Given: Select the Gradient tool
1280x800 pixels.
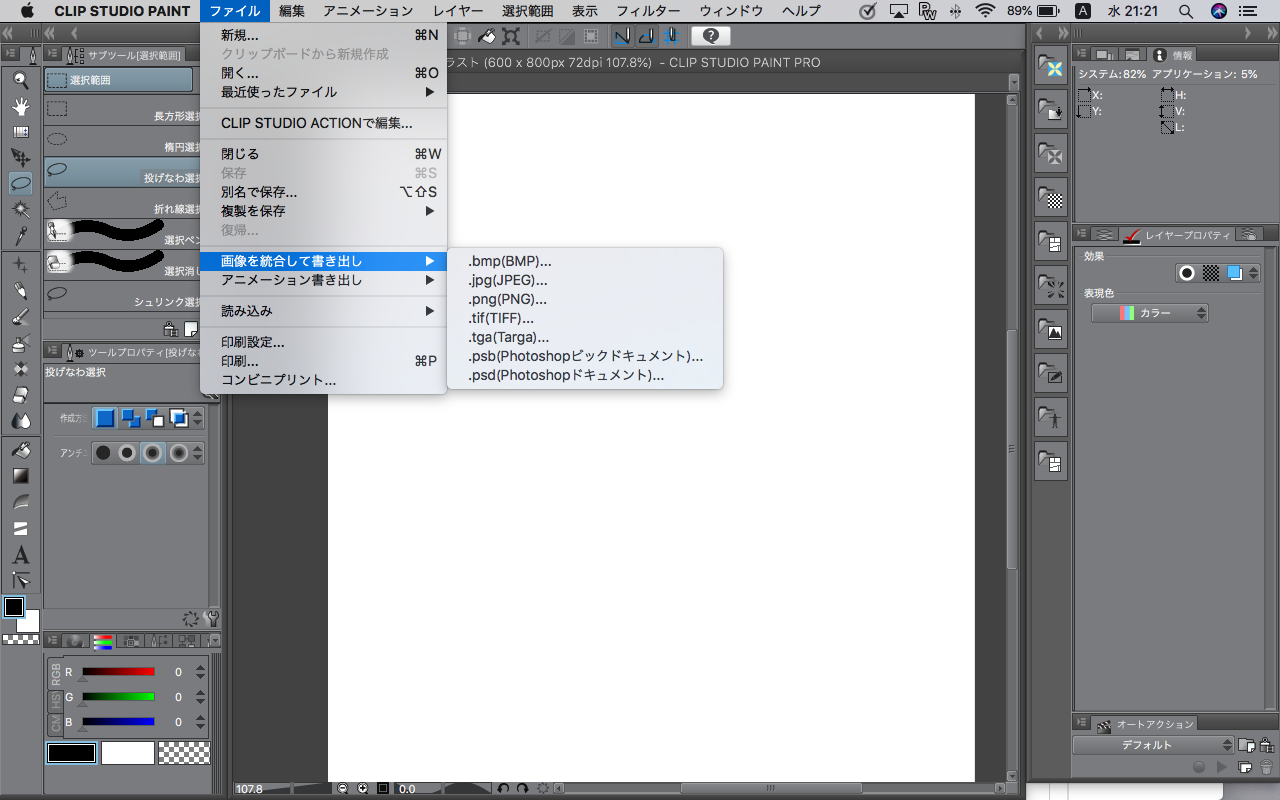Looking at the screenshot, I should pyautogui.click(x=20, y=476).
